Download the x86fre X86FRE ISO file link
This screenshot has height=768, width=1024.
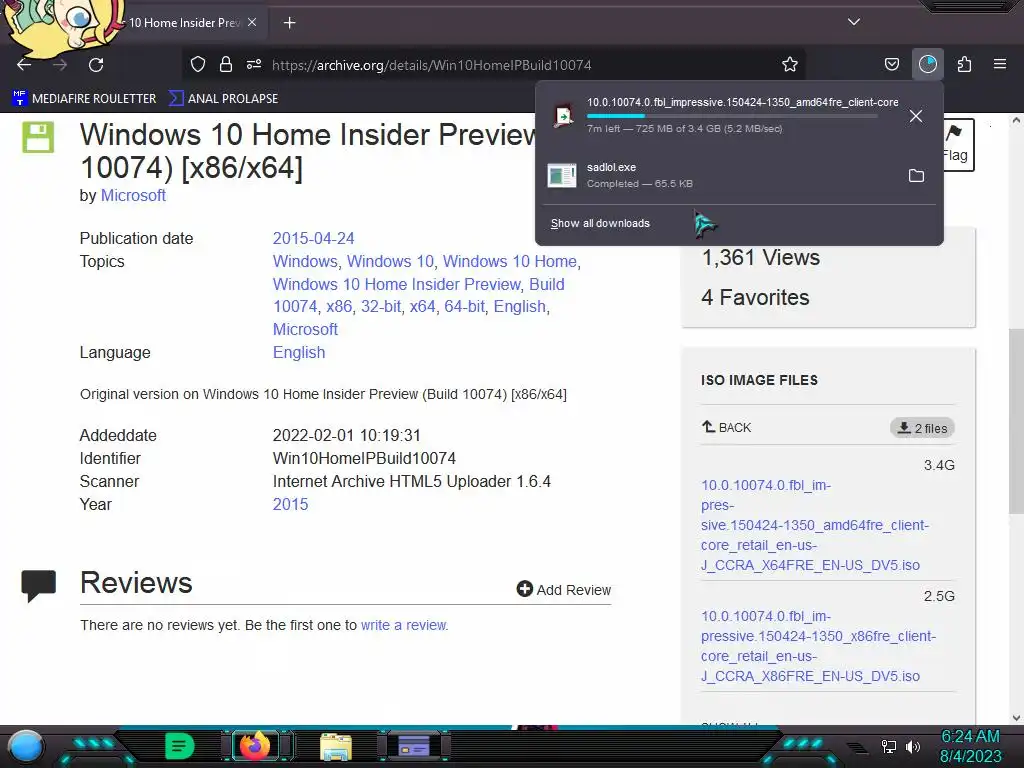click(x=818, y=646)
